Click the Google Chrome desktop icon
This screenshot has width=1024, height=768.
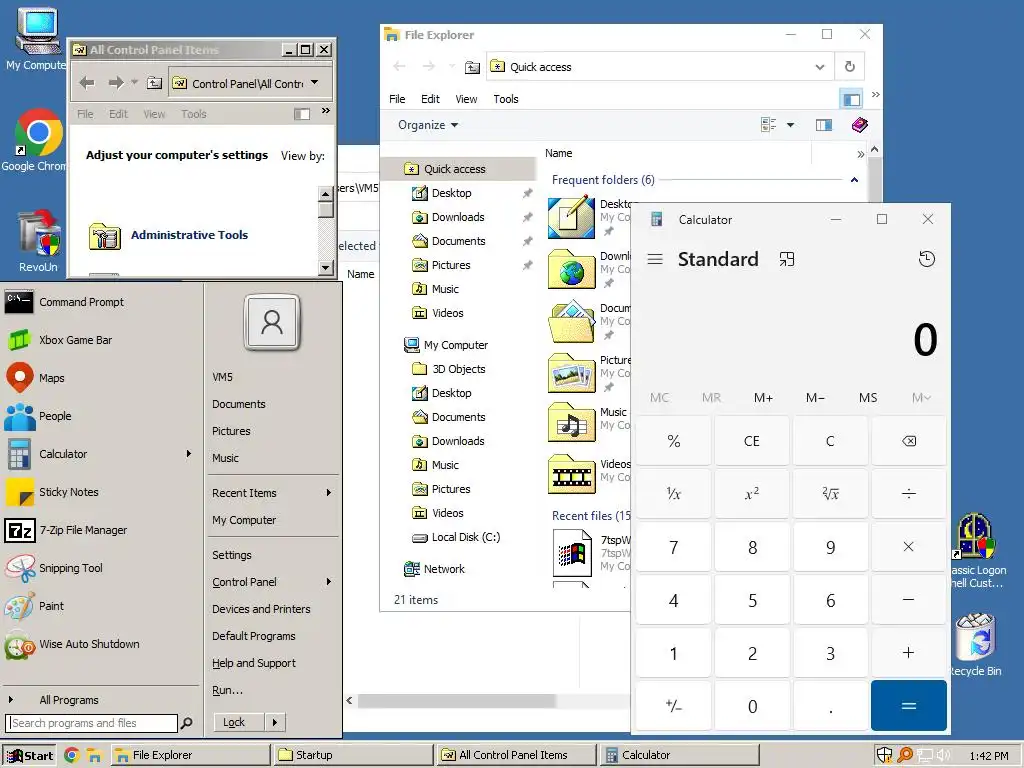pyautogui.click(x=38, y=133)
